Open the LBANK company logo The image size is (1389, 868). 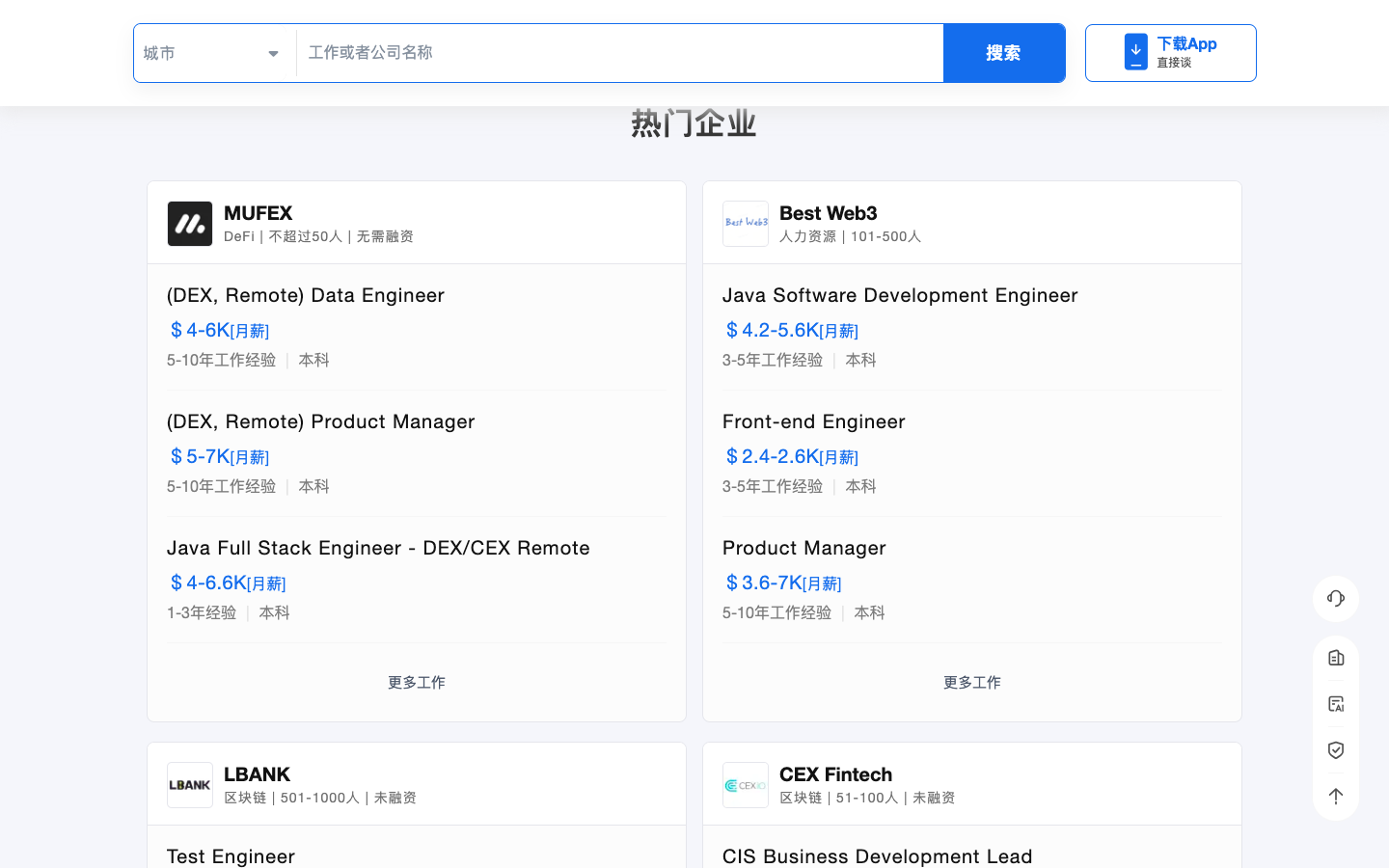(190, 785)
